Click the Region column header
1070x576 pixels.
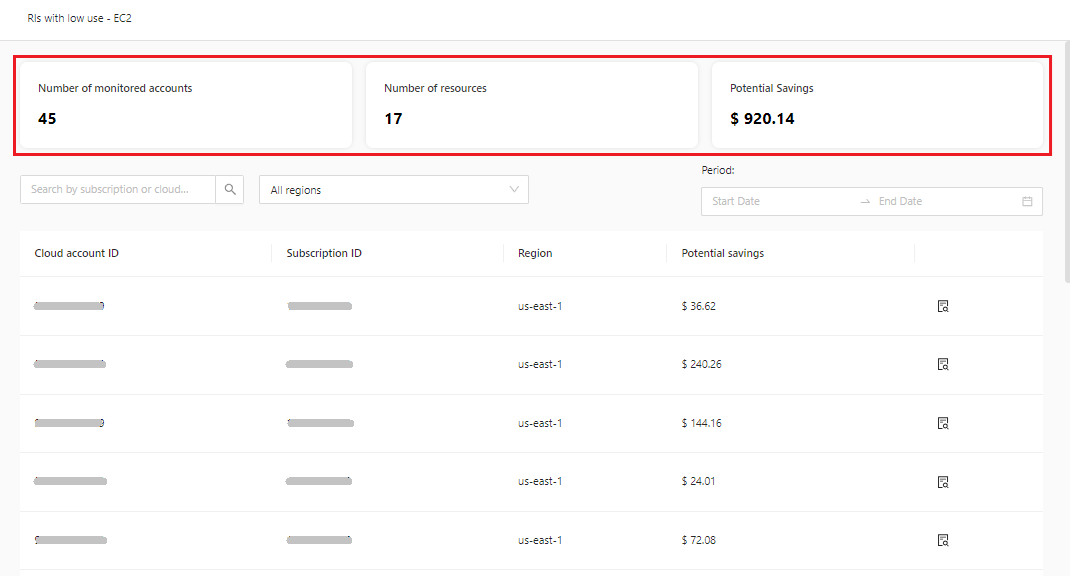pos(535,254)
